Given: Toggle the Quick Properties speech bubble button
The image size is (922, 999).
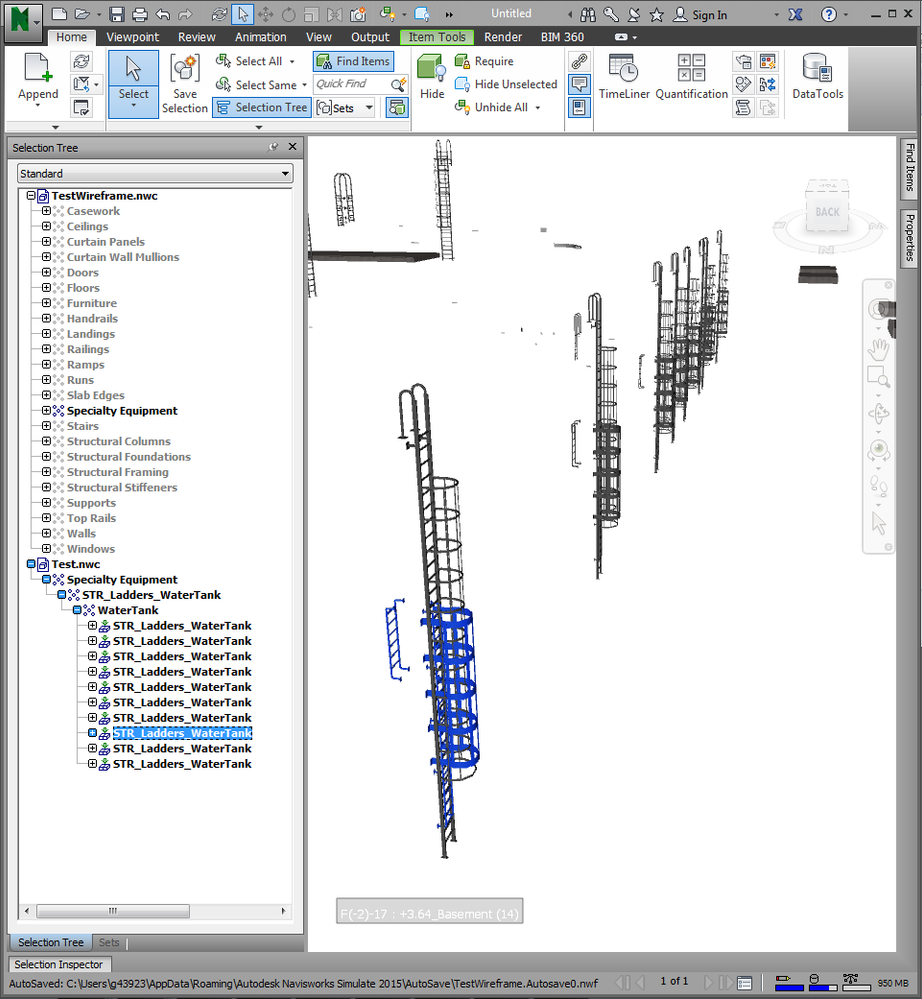Looking at the screenshot, I should [x=579, y=84].
